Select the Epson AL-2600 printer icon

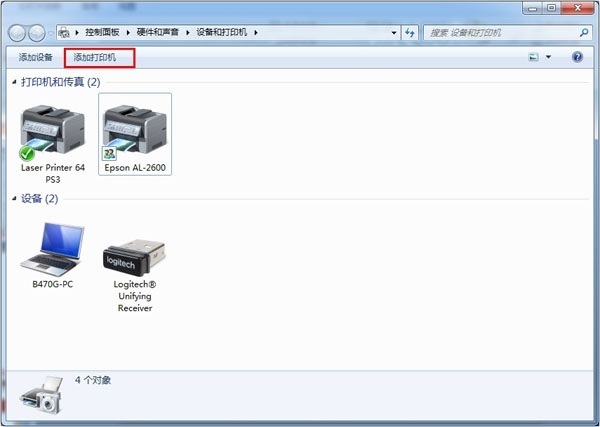coord(135,133)
